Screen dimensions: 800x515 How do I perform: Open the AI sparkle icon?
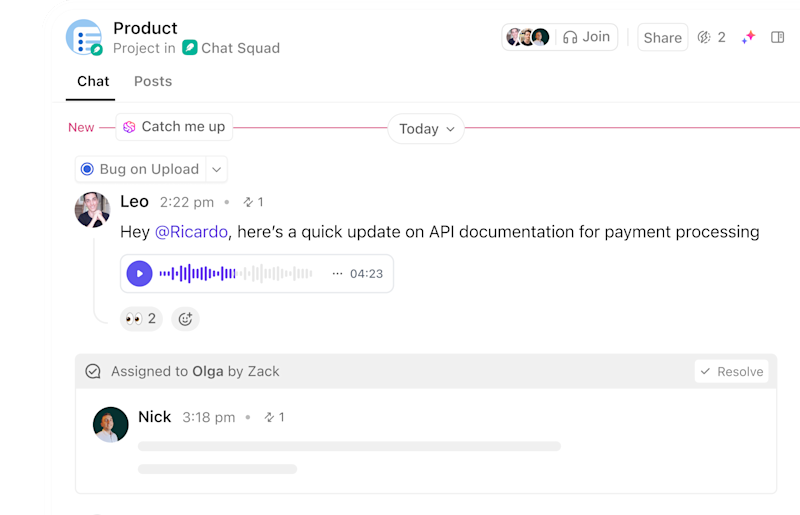[748, 37]
